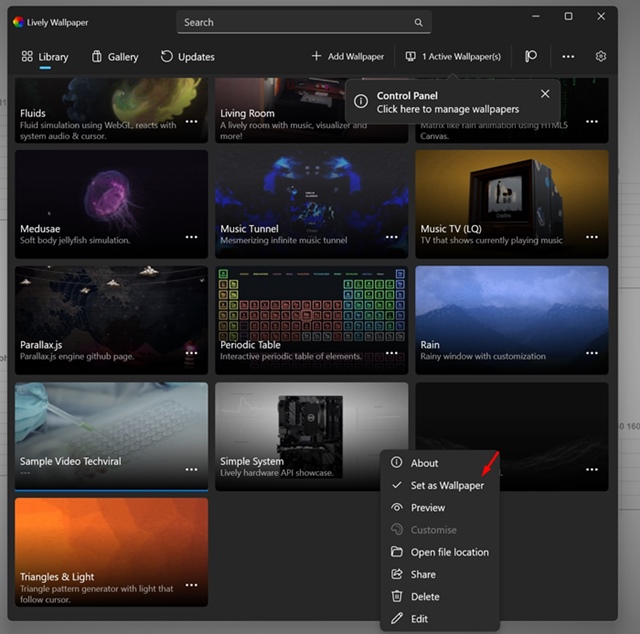Select Preview in context menu
This screenshot has width=640, height=634.
click(x=440, y=507)
